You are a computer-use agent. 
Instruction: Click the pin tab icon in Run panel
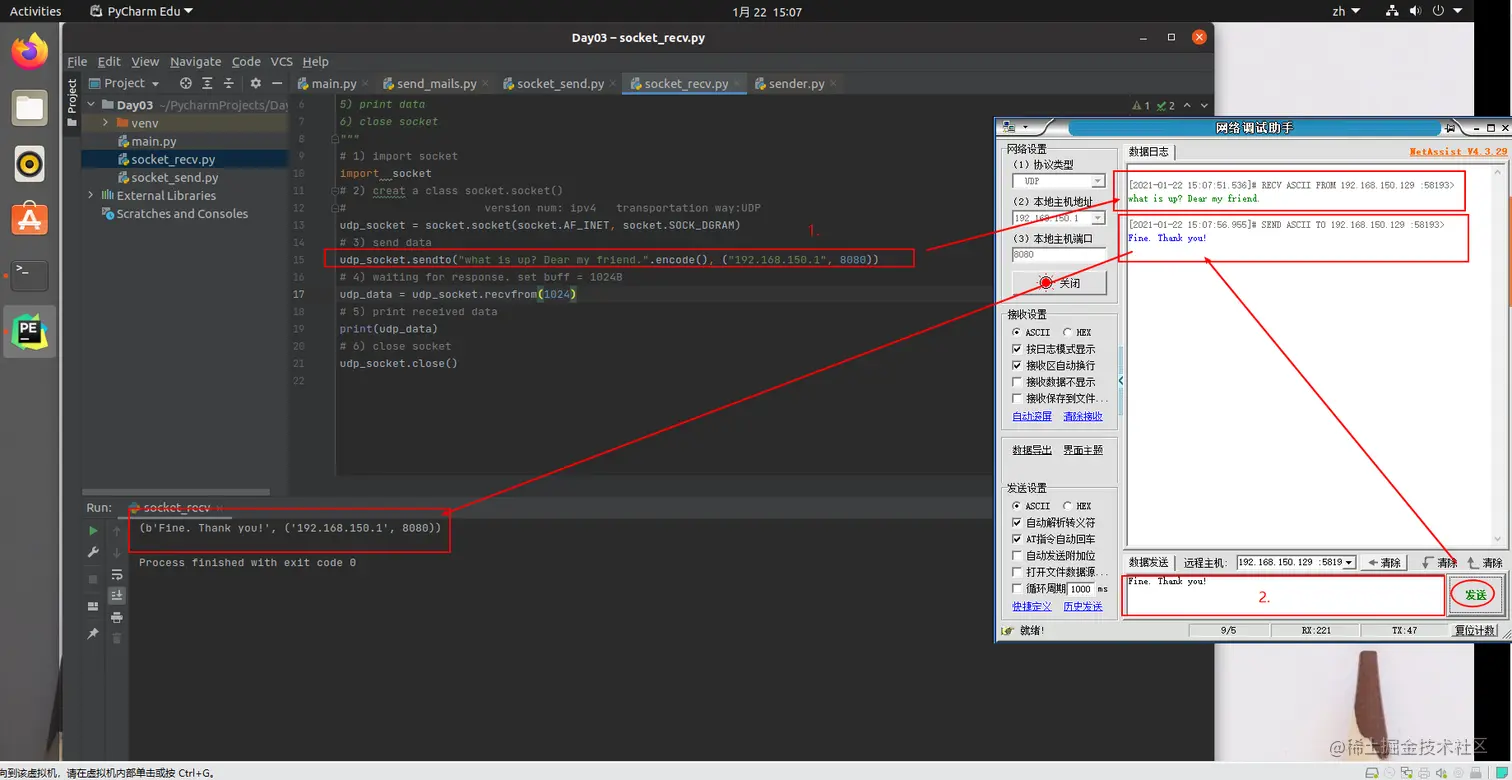tap(93, 633)
